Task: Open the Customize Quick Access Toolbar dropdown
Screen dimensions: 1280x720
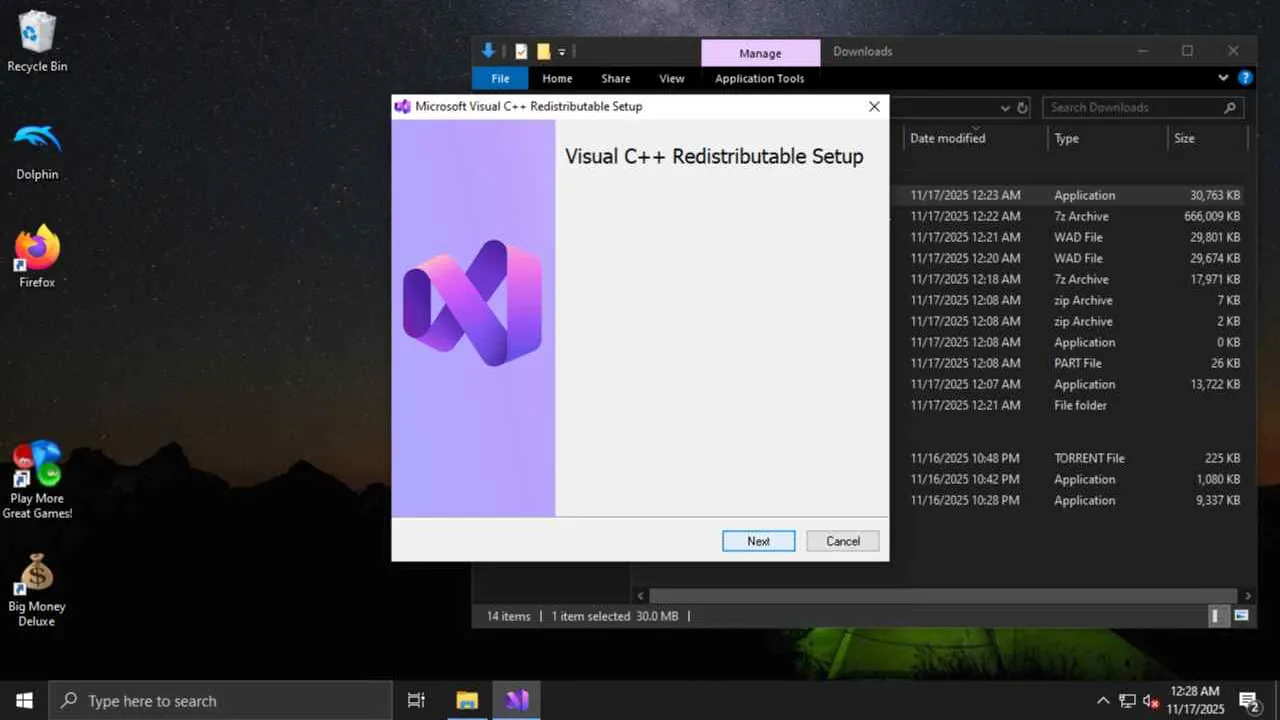Action: [x=562, y=52]
